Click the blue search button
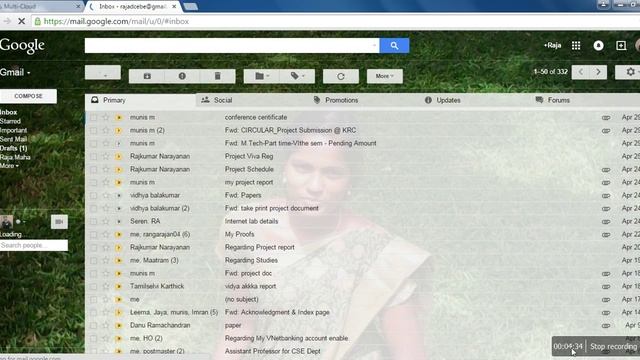This screenshot has height=360, width=640. tap(394, 46)
